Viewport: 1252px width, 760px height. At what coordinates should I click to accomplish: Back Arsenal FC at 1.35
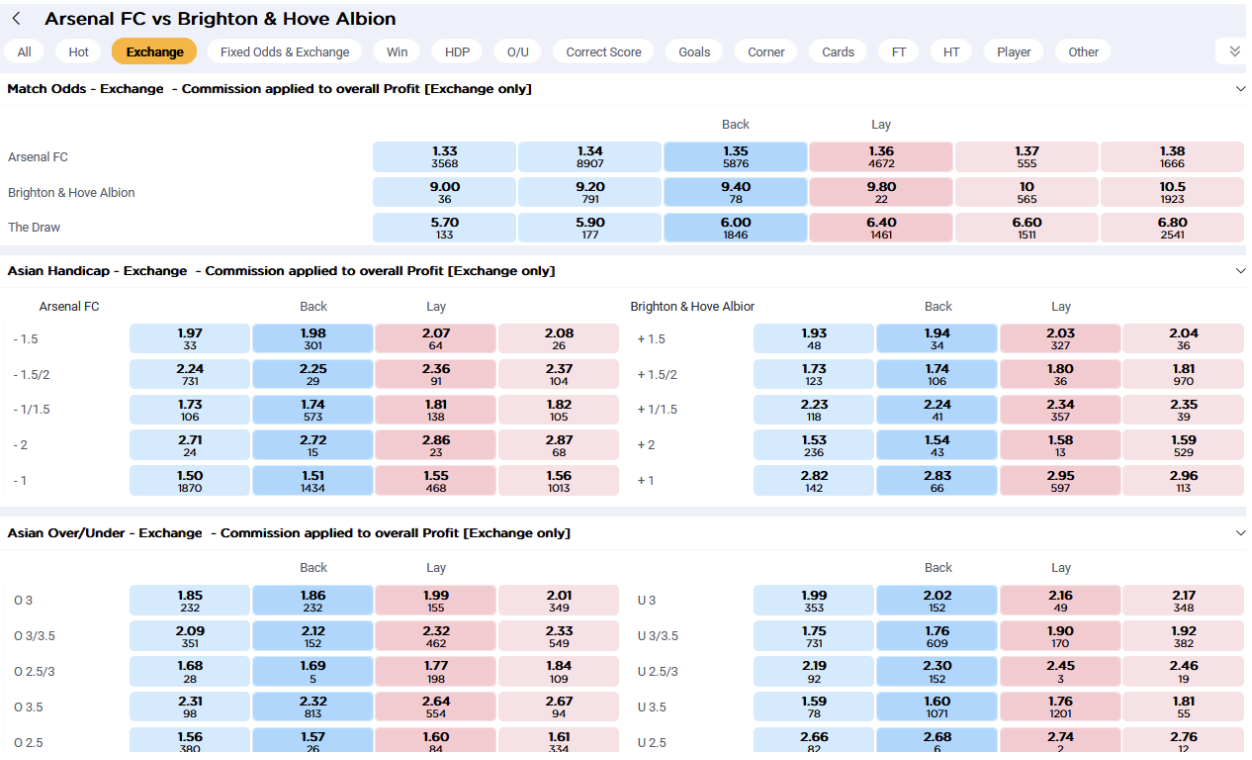(x=735, y=157)
